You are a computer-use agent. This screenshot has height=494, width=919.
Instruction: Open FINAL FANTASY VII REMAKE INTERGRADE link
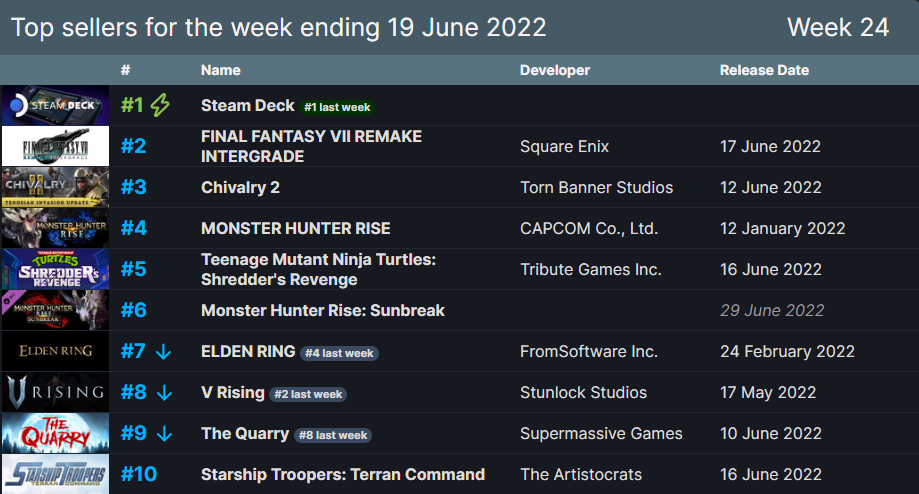click(x=311, y=147)
